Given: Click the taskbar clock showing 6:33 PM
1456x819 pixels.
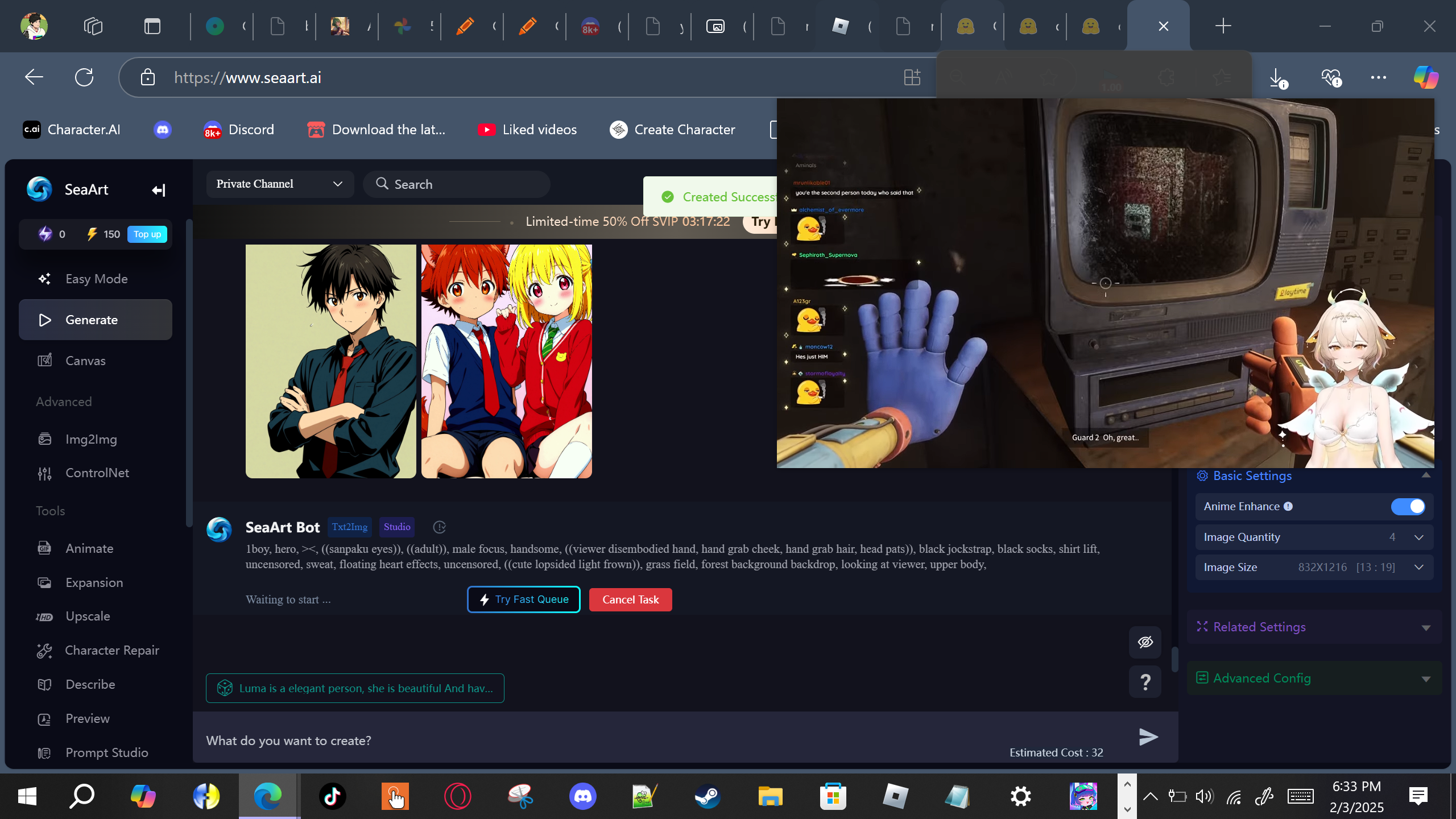Looking at the screenshot, I should click(1357, 796).
